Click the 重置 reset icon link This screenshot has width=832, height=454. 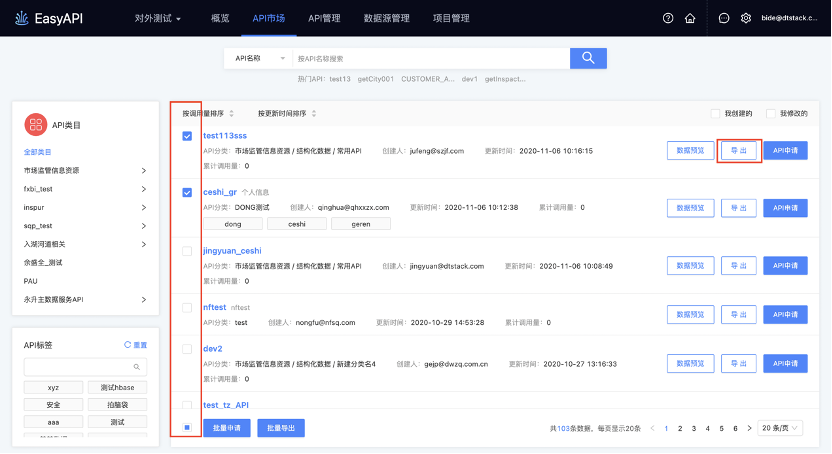(x=135, y=345)
